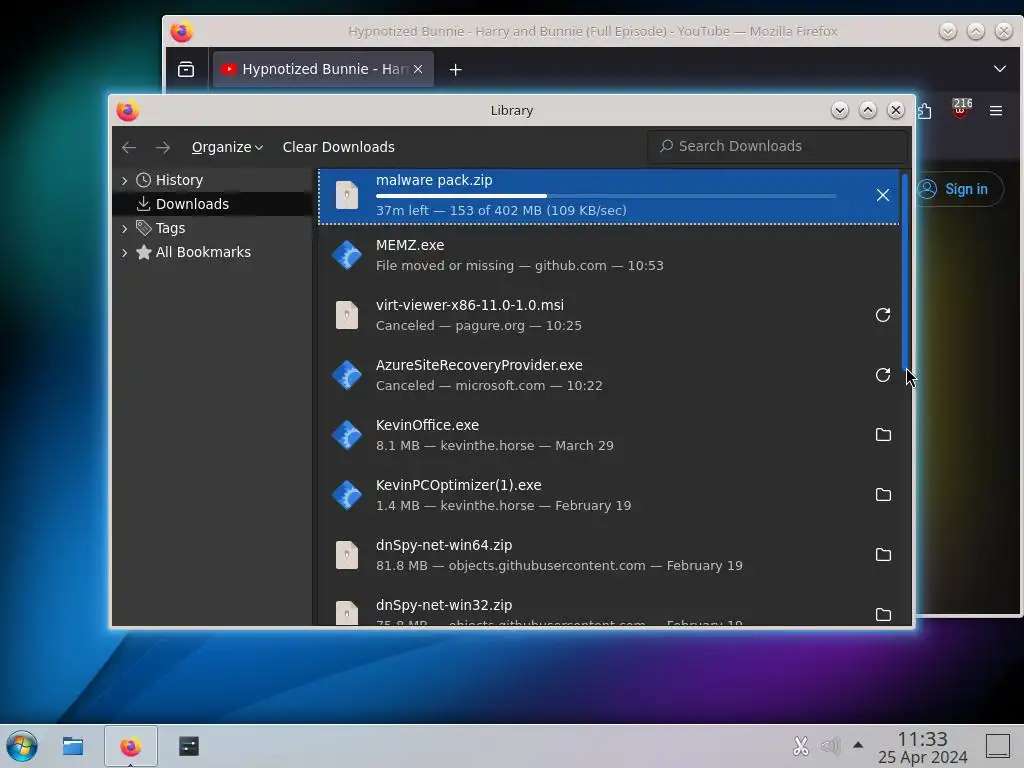Maximize the Library window
Image resolution: width=1024 pixels, height=768 pixels.
[x=868, y=110]
